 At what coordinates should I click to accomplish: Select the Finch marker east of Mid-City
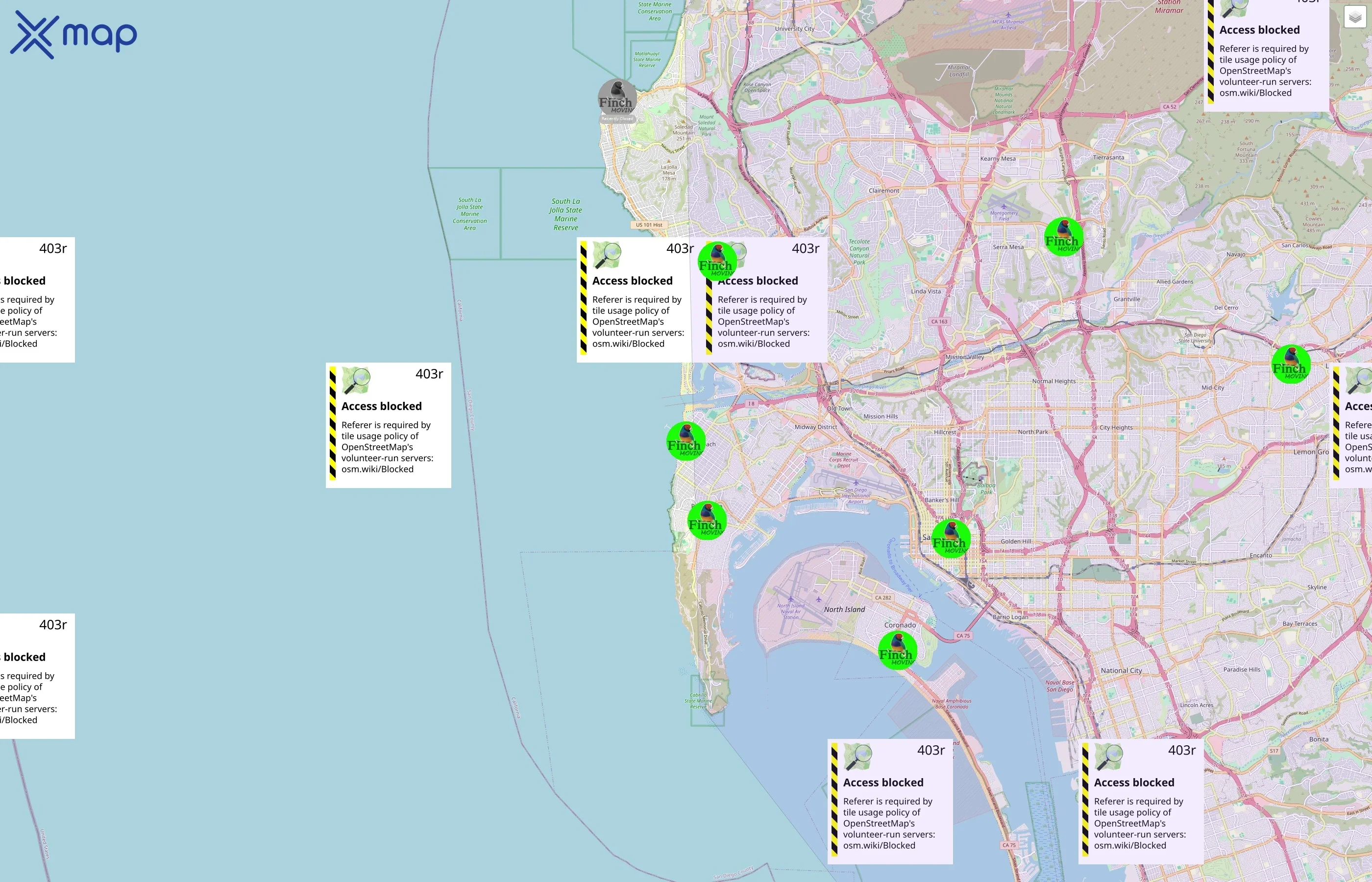(x=1291, y=364)
